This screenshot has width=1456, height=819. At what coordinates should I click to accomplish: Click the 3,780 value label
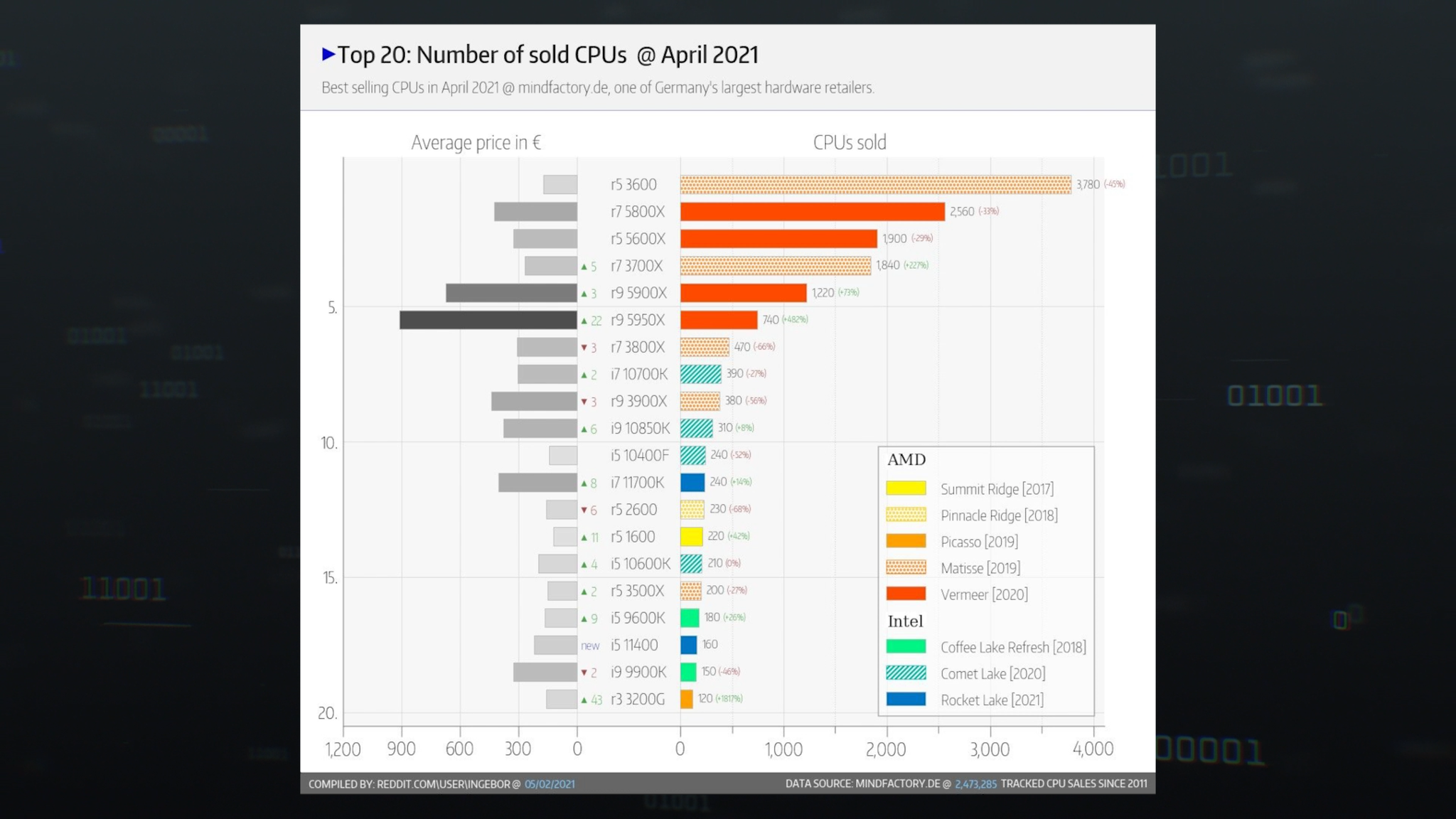pos(1088,184)
